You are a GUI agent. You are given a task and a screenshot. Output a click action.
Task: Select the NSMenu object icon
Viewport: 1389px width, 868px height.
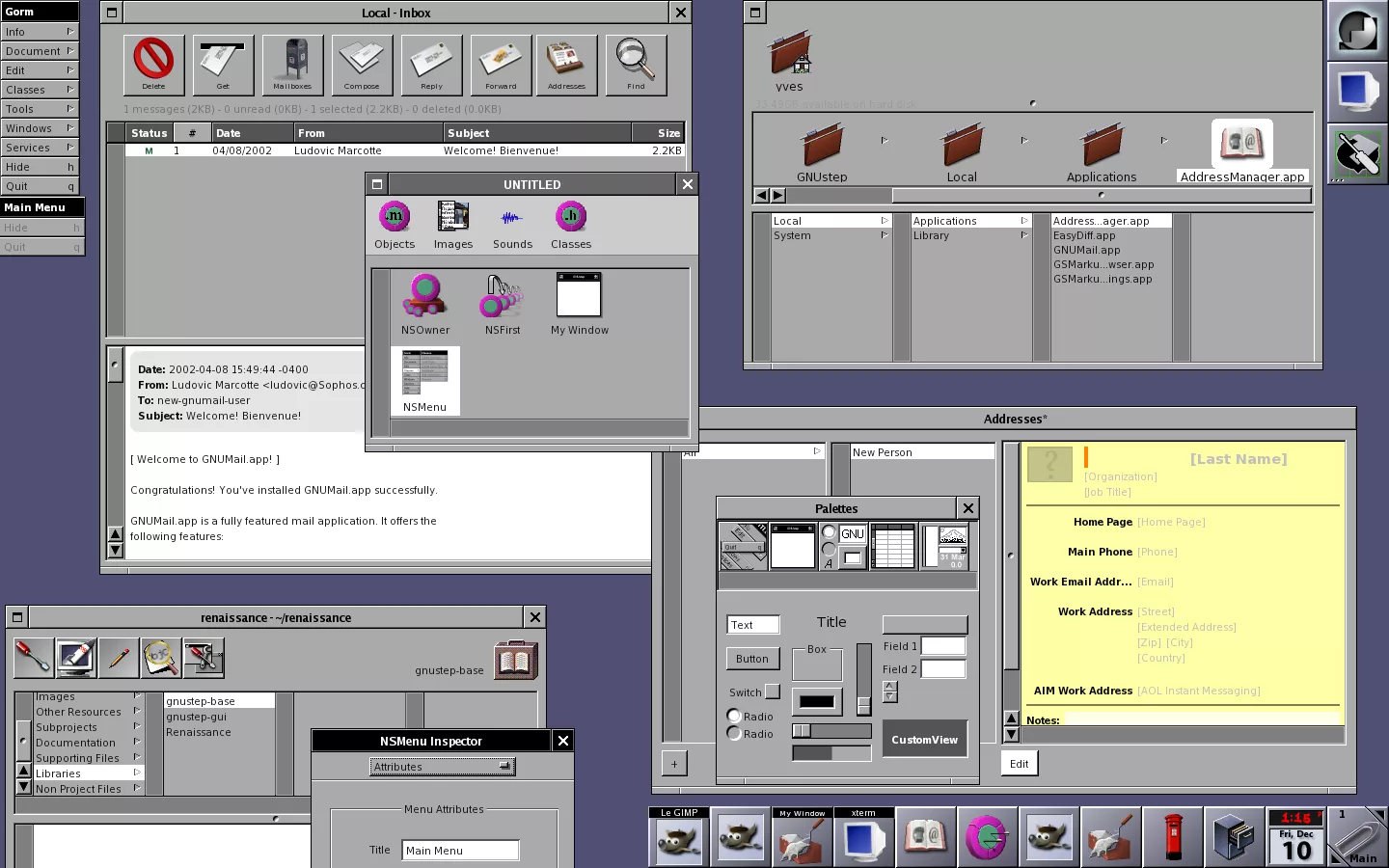(x=425, y=374)
